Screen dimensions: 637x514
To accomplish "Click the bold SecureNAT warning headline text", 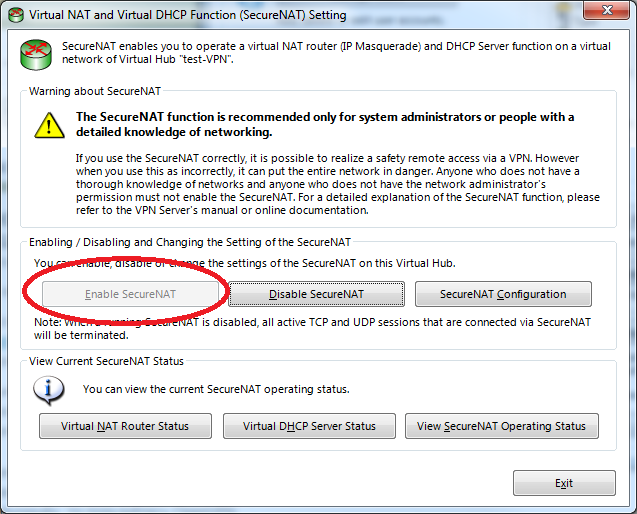I will tap(325, 124).
